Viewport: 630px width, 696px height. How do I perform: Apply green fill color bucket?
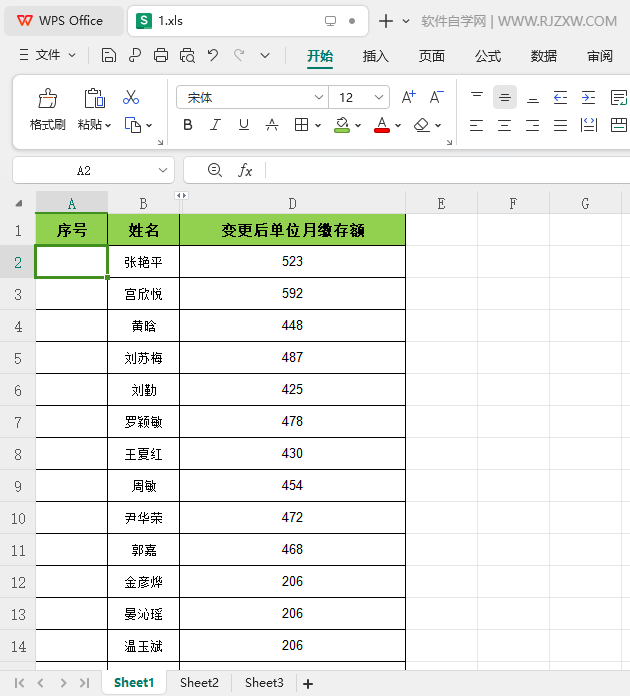tap(342, 125)
